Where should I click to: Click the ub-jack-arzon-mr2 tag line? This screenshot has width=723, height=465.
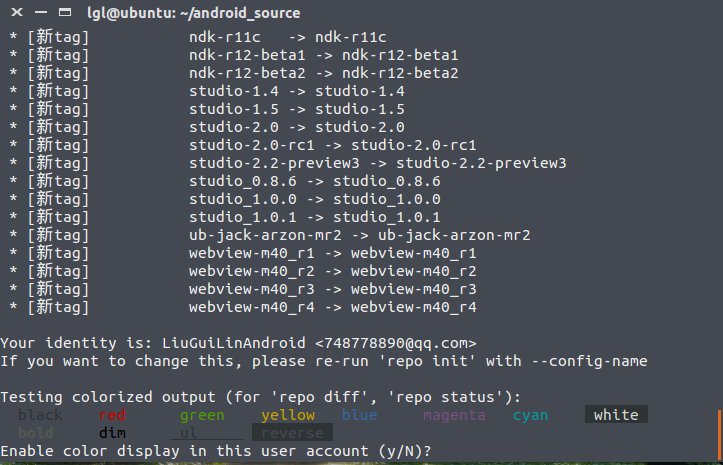coord(359,235)
